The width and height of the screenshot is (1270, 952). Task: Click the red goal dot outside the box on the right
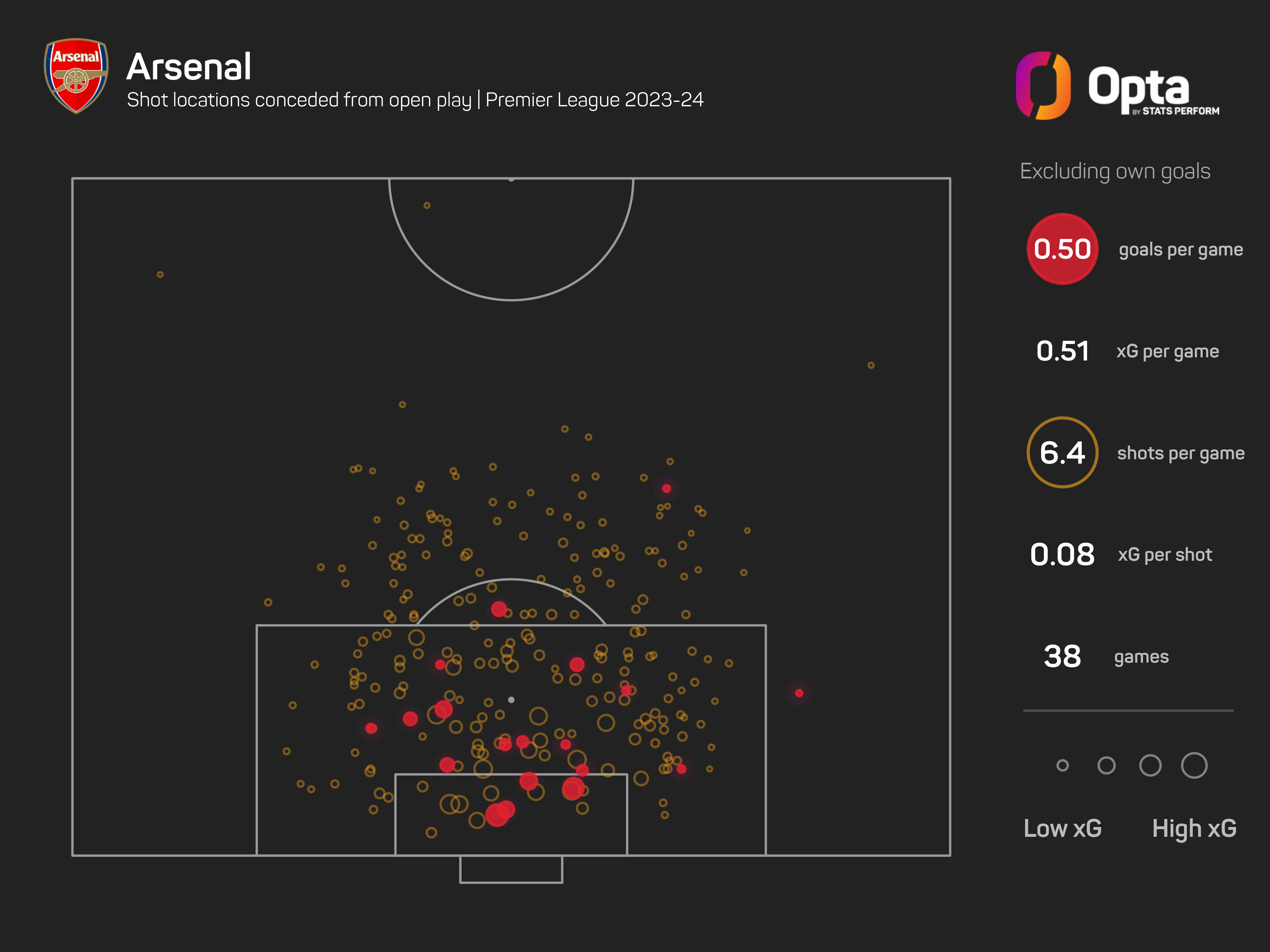click(799, 693)
